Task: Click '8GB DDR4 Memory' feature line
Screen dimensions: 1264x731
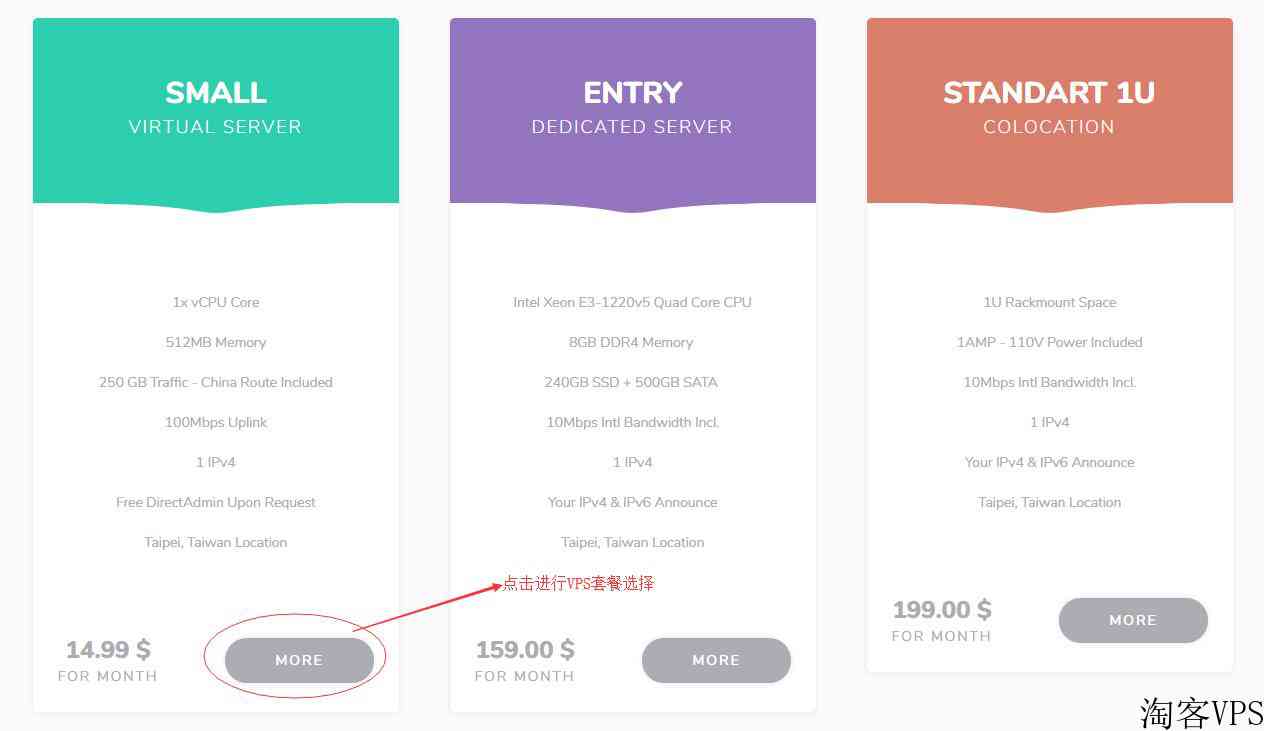Action: coord(633,342)
